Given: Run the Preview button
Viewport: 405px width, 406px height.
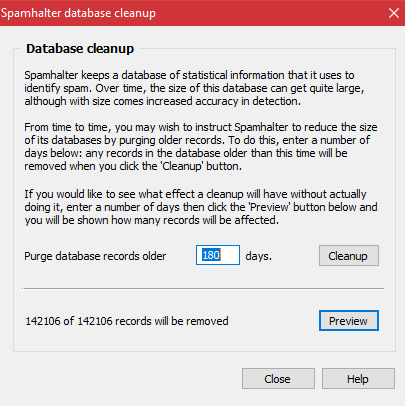Looking at the screenshot, I should (349, 321).
